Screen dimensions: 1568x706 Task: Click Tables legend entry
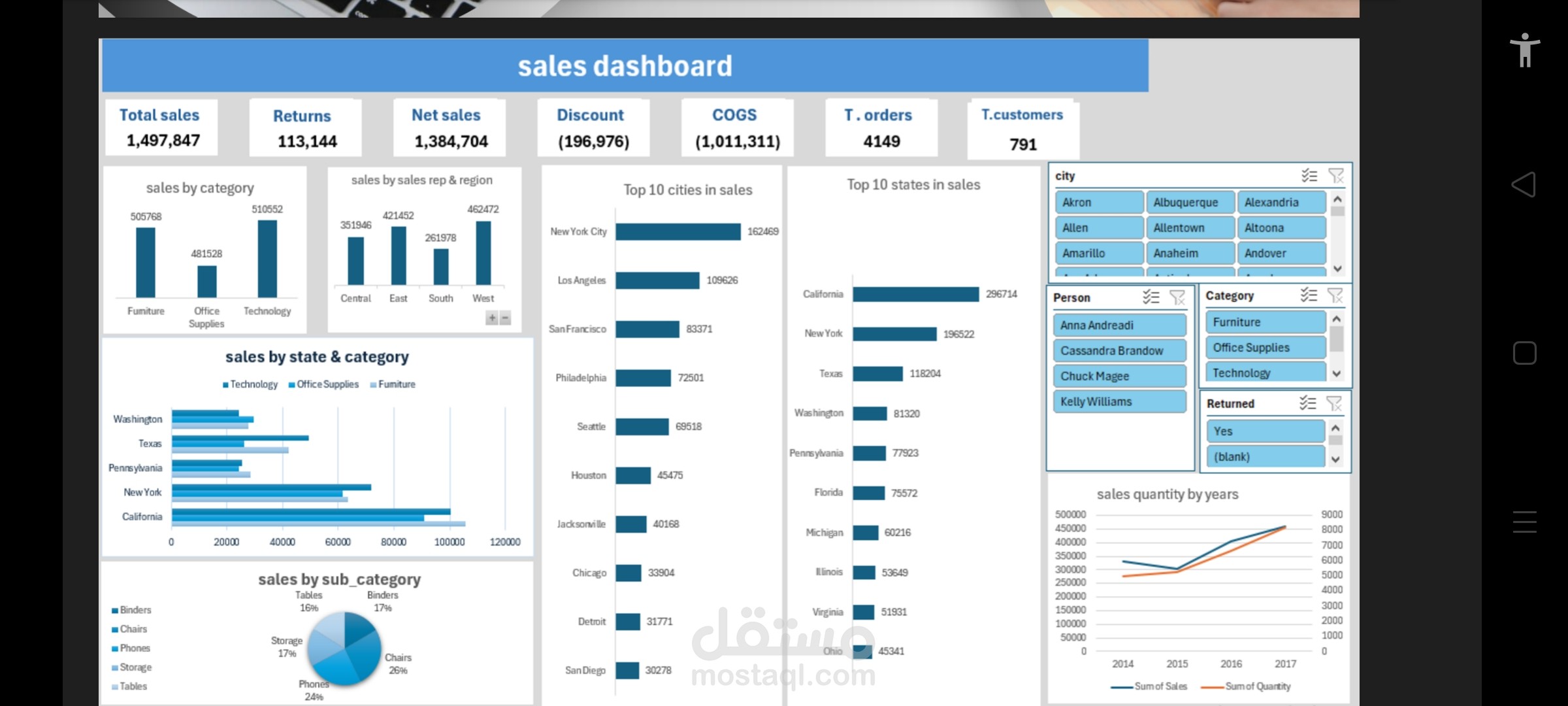(129, 686)
